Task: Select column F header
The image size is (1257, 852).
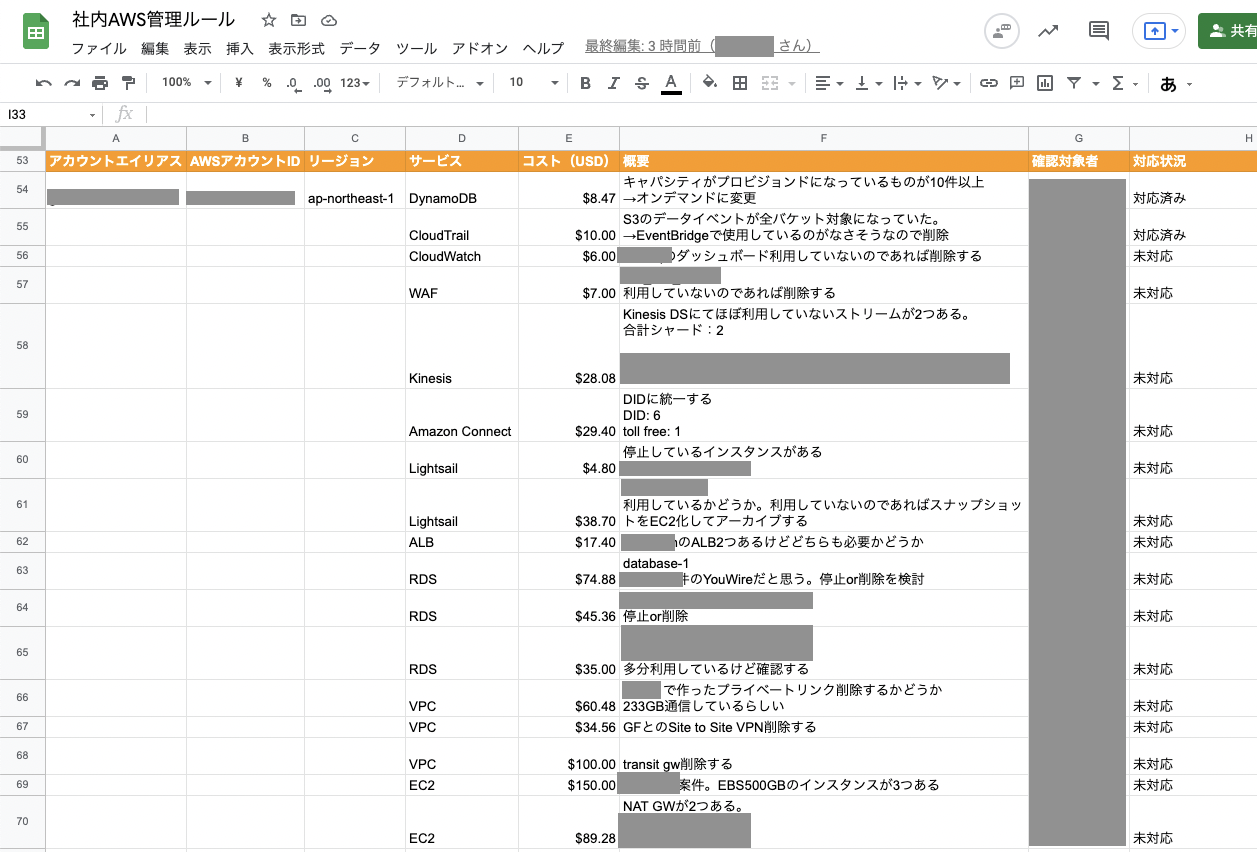Action: tap(823, 138)
